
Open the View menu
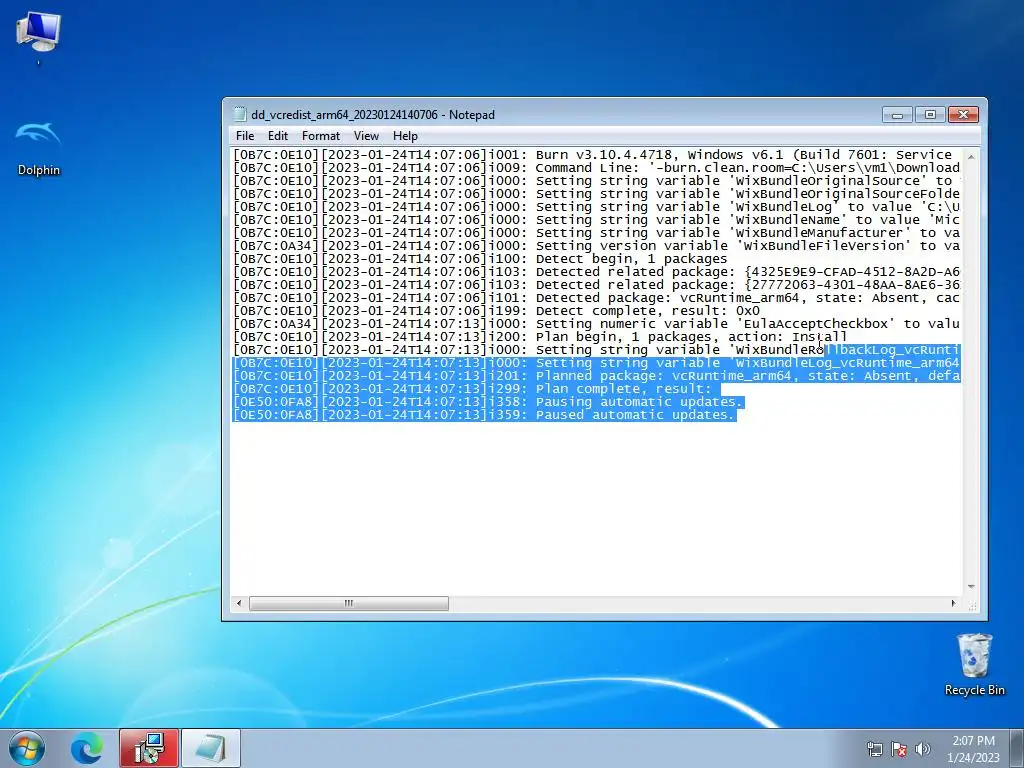click(366, 136)
